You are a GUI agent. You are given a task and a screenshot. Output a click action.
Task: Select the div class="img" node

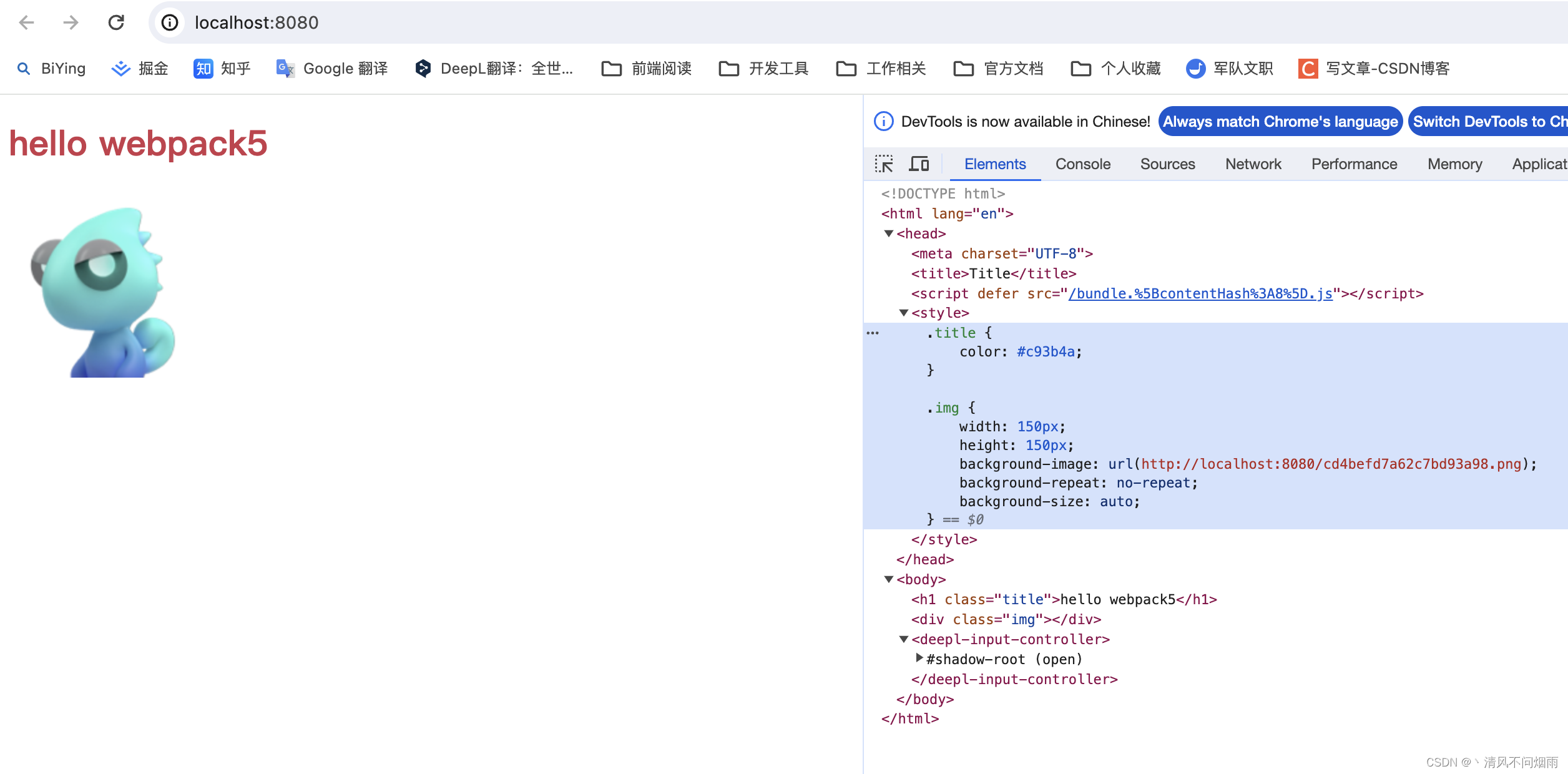1006,619
